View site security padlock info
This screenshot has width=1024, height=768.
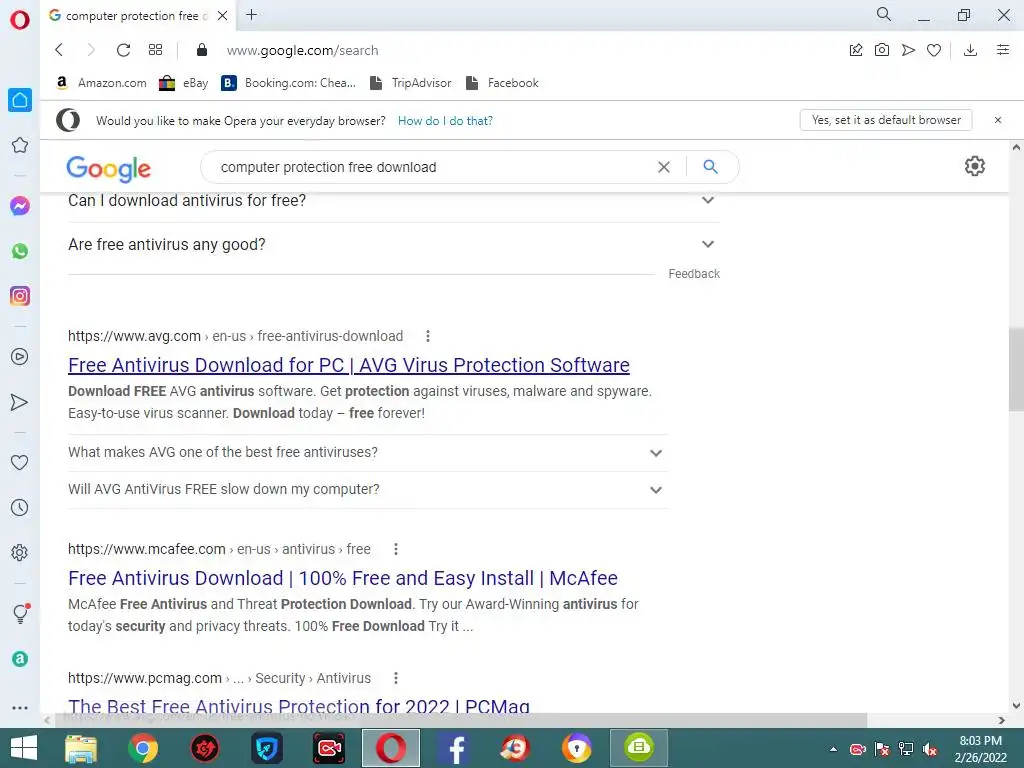click(202, 50)
